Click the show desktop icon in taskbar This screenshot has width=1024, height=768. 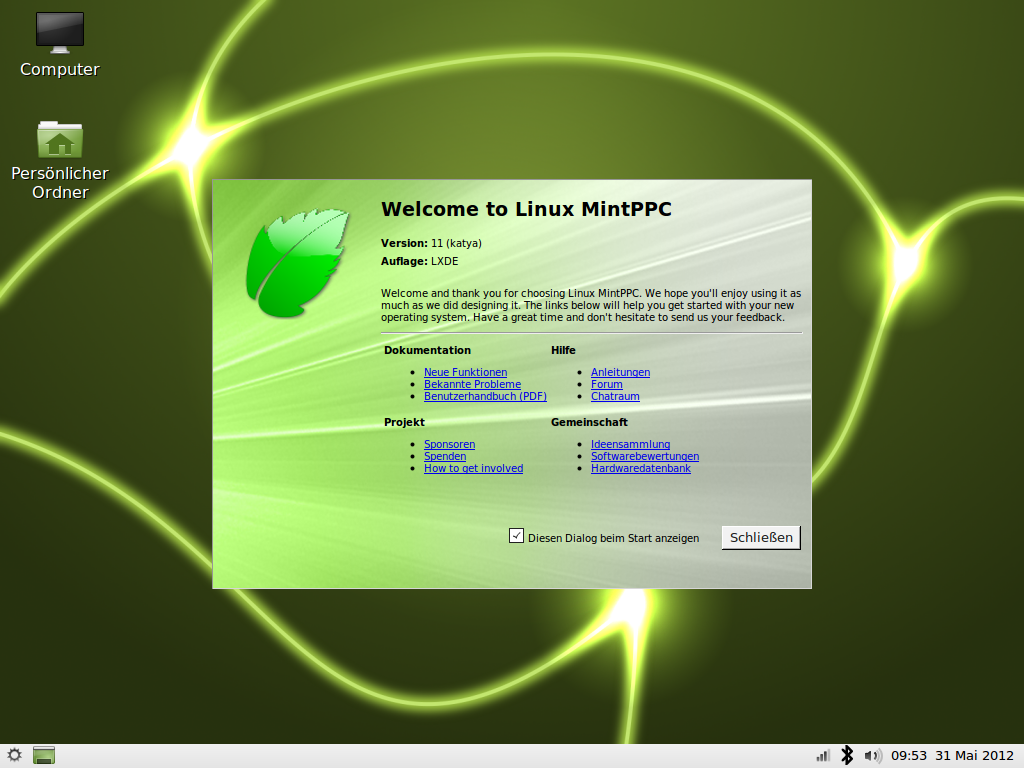[44, 756]
